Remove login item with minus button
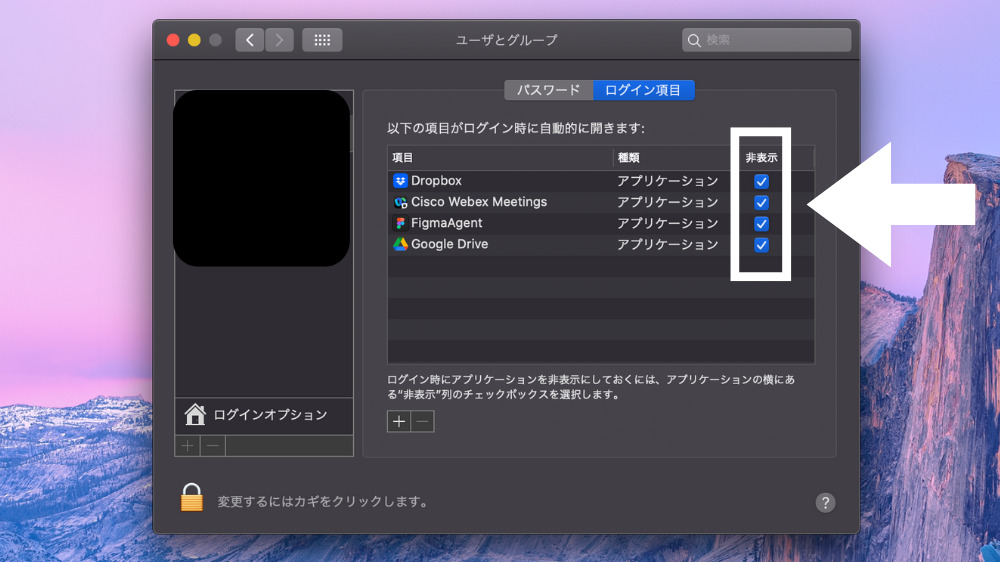Screen dimensions: 1000x562 (x=422, y=421)
